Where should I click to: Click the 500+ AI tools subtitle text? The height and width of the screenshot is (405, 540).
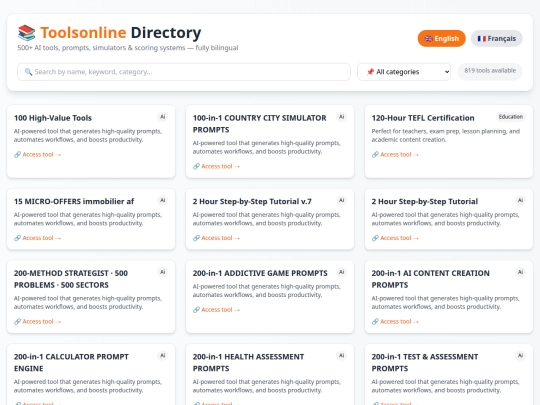(x=128, y=48)
